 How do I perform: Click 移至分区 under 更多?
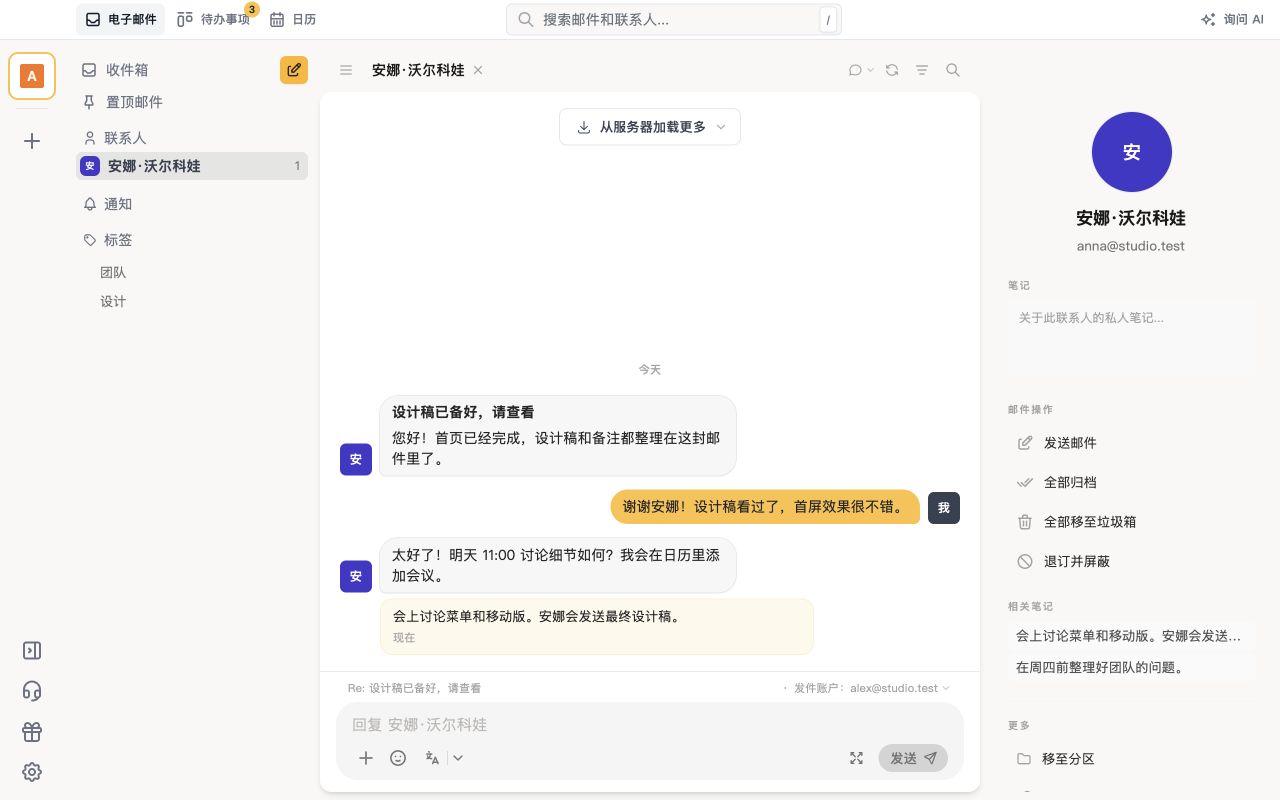(1131, 759)
